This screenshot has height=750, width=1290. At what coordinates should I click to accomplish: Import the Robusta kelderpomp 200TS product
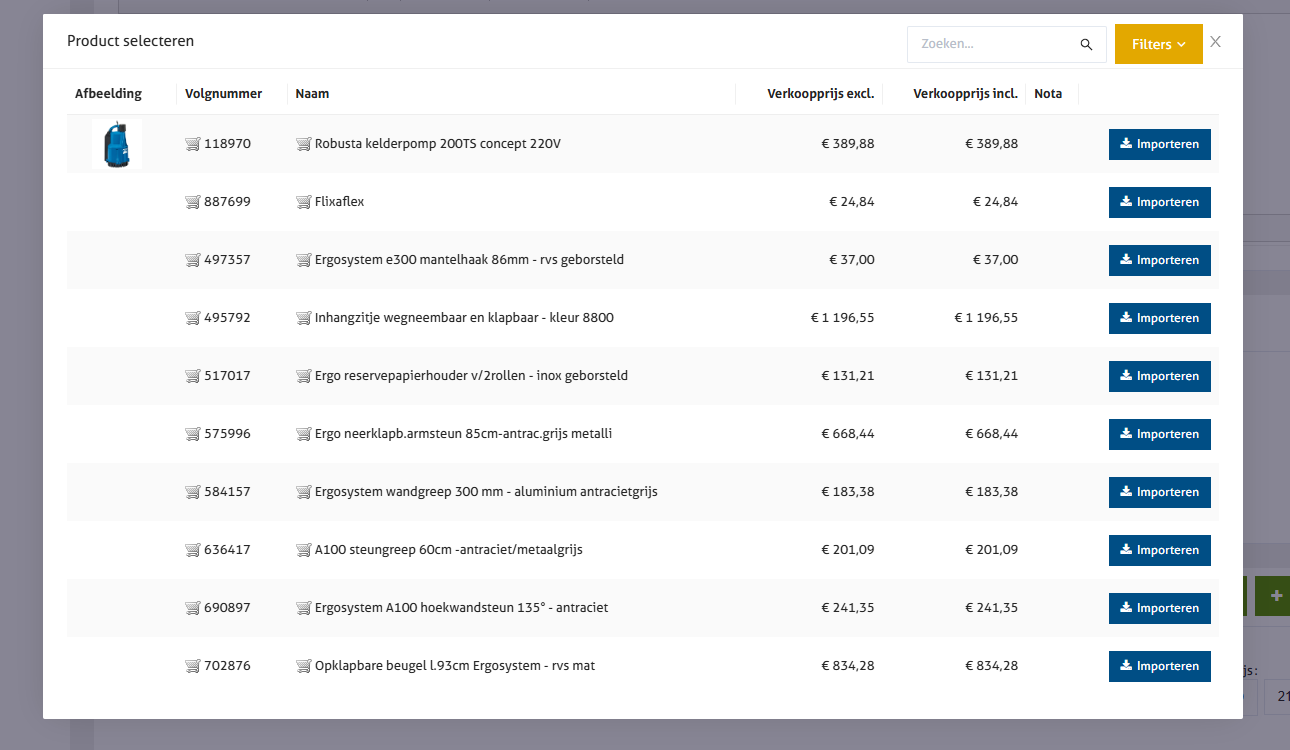[x=1159, y=144]
